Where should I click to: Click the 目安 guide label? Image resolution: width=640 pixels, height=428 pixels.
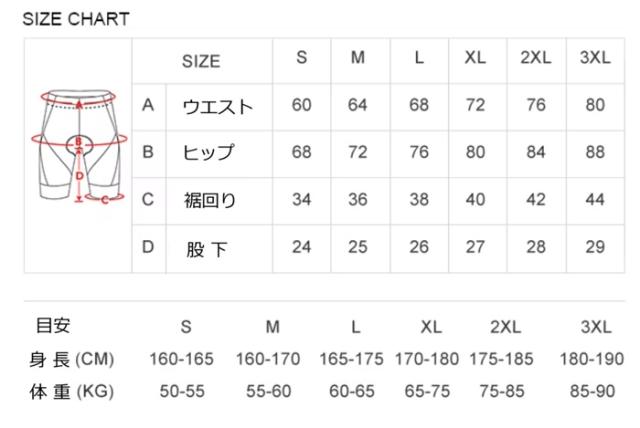pos(53,326)
